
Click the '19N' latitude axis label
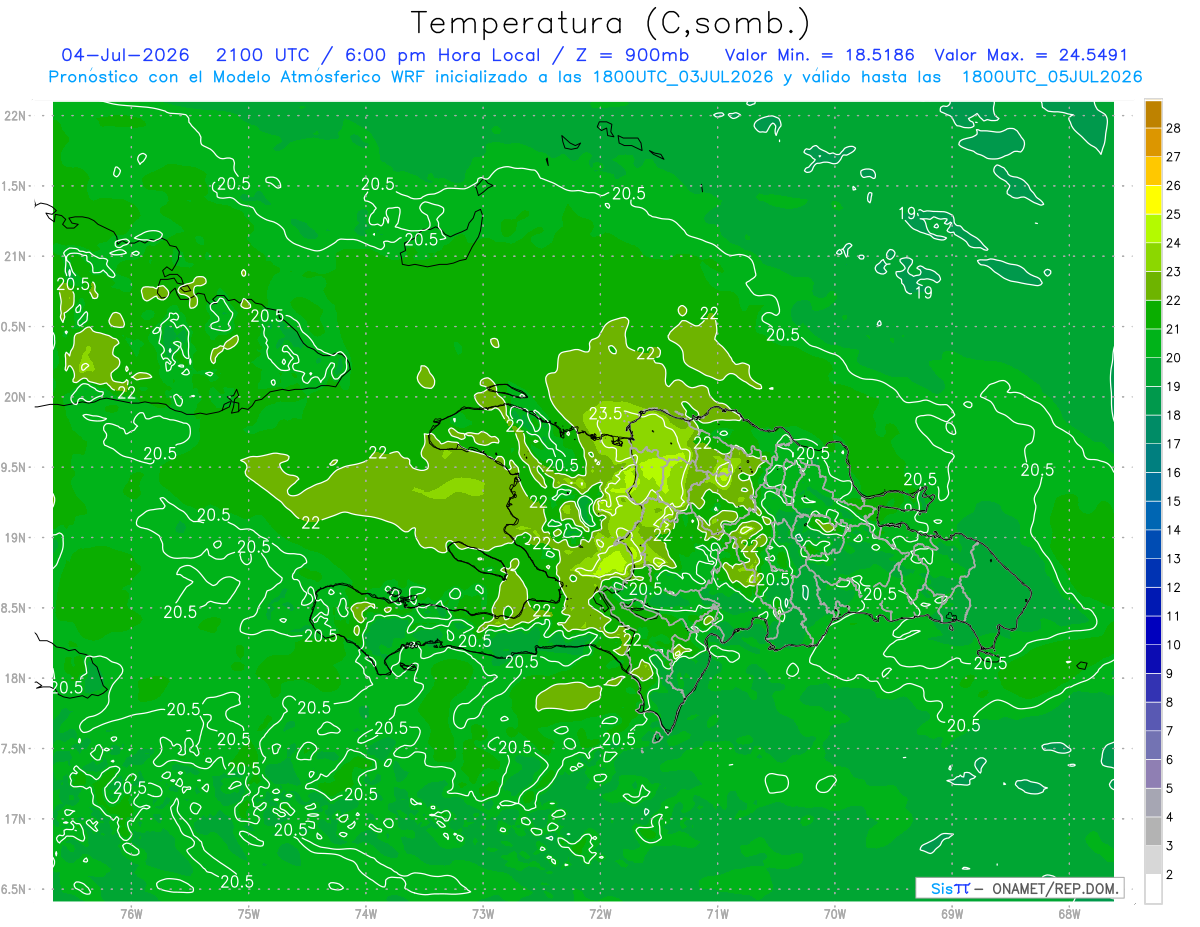click(x=17, y=537)
